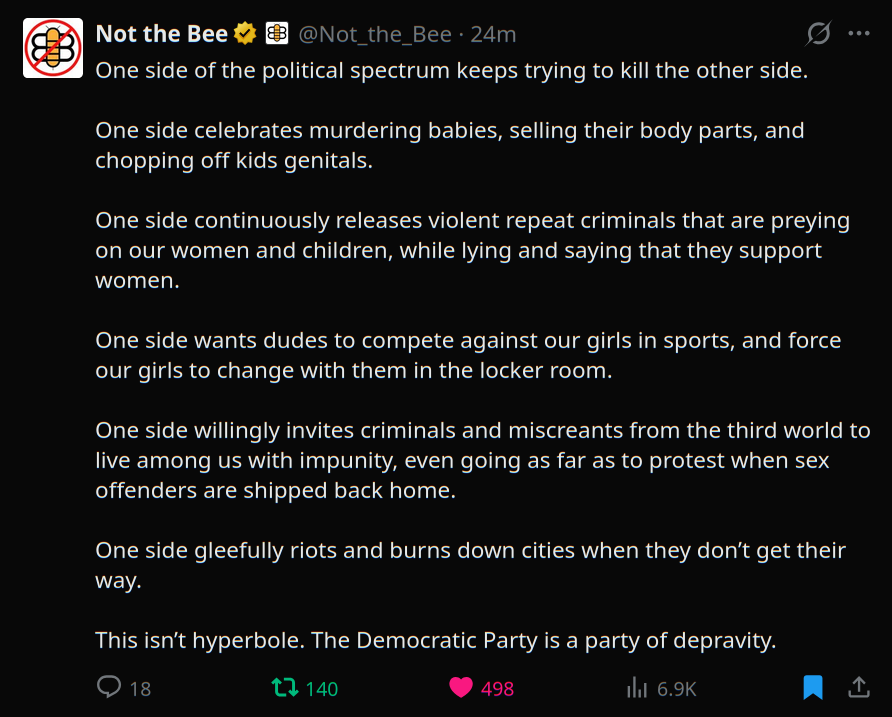This screenshot has height=717, width=892.
Task: Click the 498 likes count
Action: point(497,689)
